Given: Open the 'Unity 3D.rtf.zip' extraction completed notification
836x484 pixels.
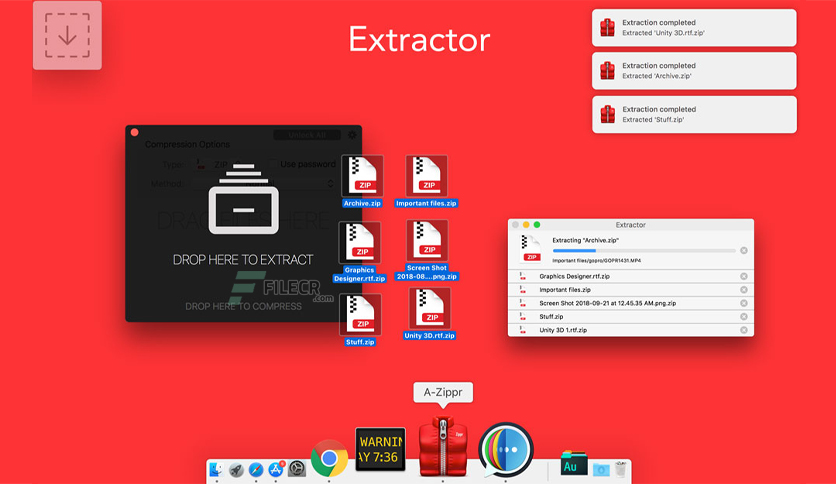Looking at the screenshot, I should pyautogui.click(x=694, y=28).
